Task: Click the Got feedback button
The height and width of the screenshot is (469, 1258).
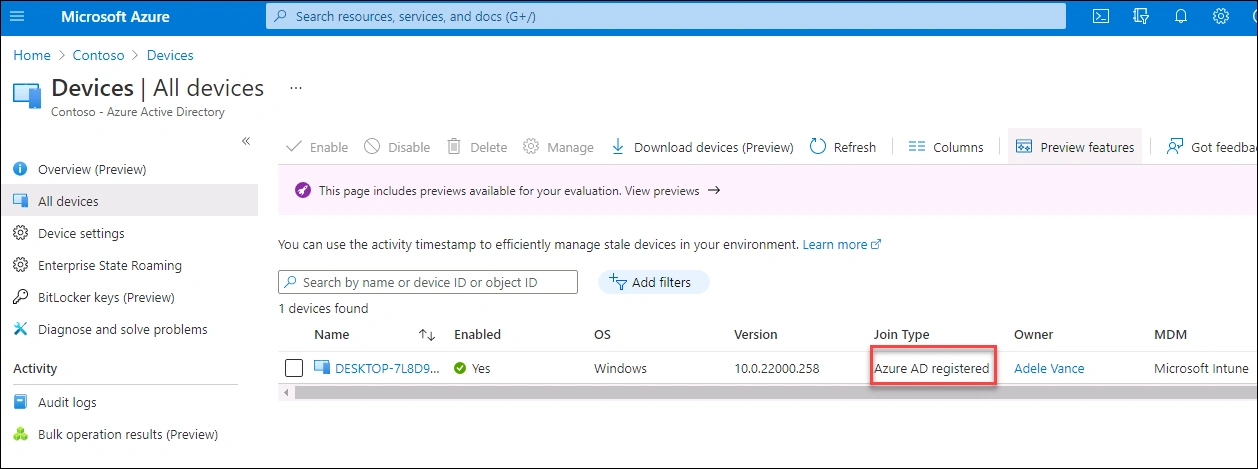Action: click(x=1211, y=147)
